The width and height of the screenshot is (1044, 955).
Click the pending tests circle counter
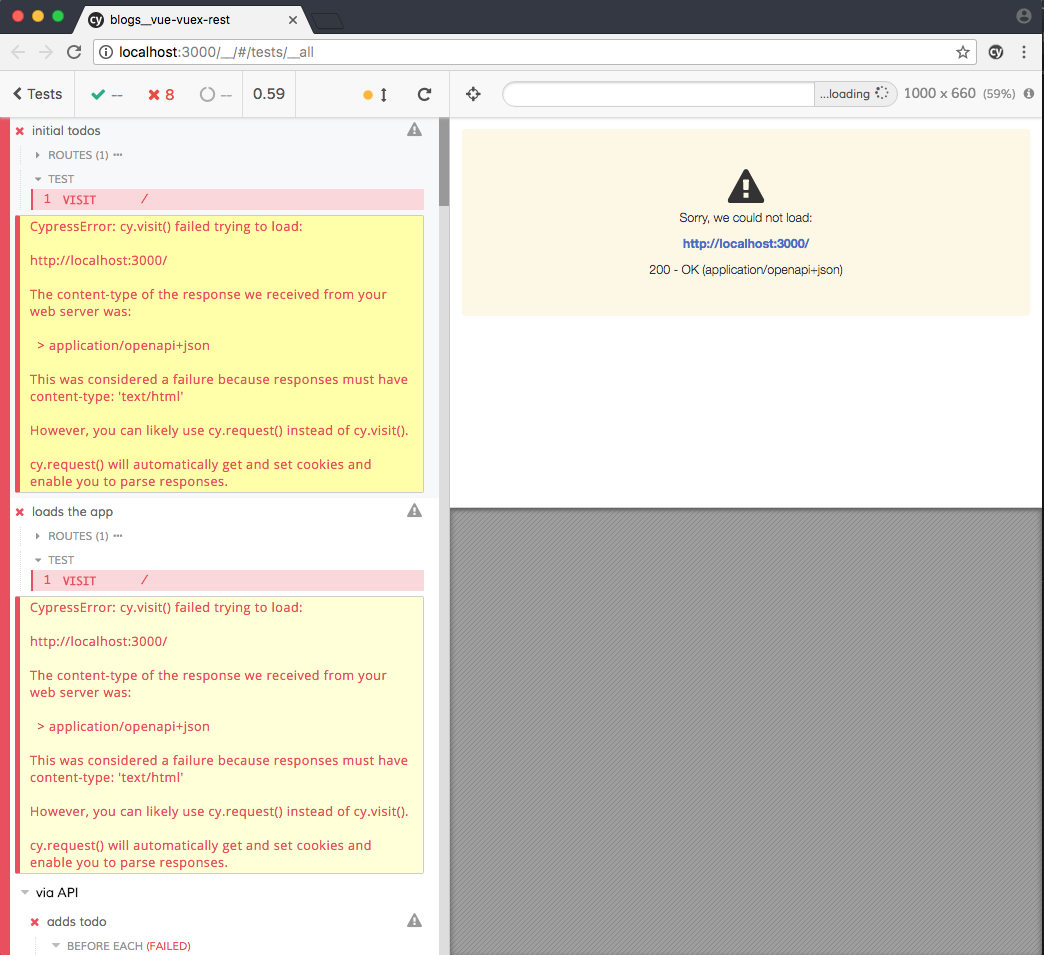coord(216,95)
